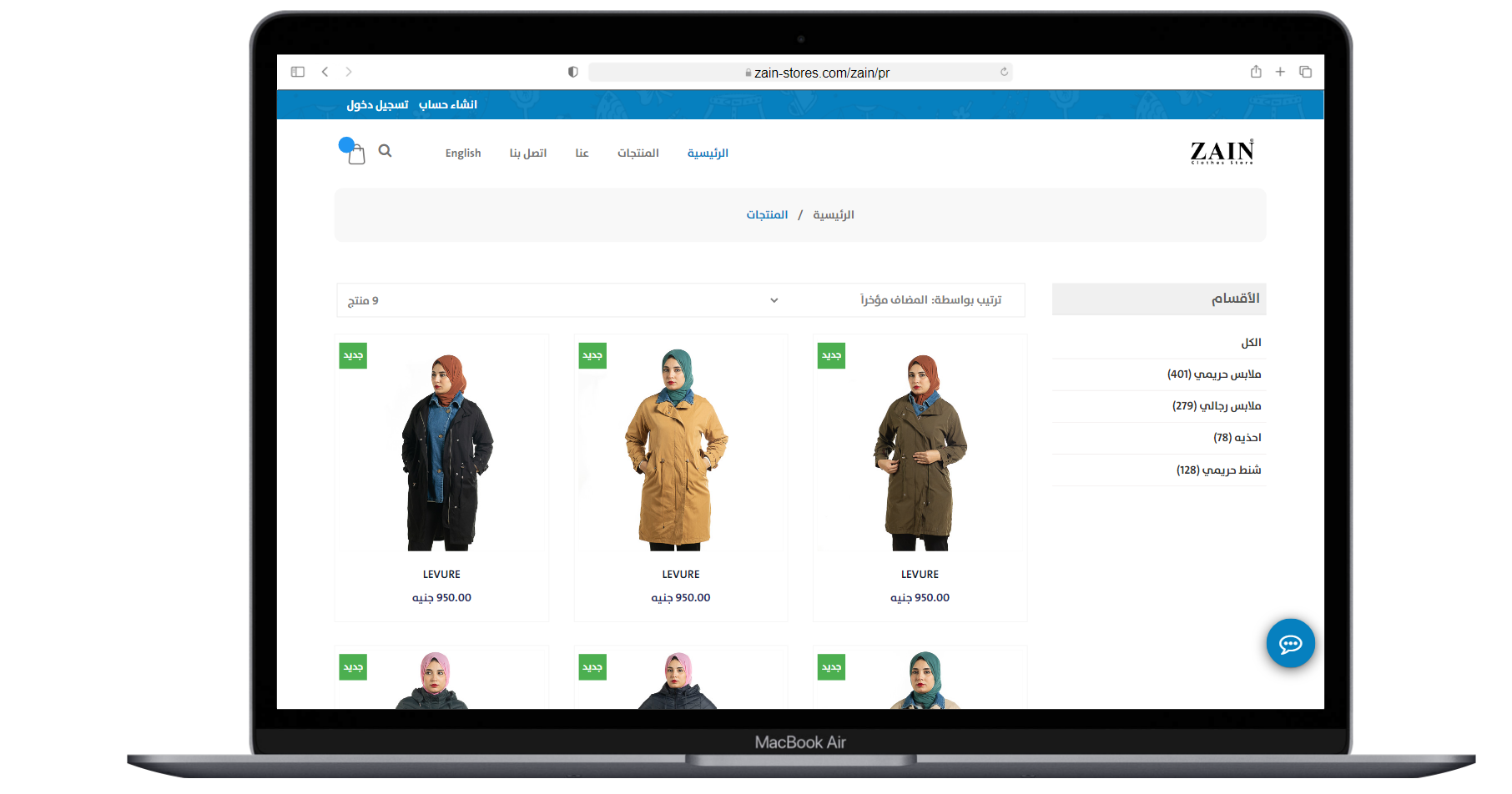This screenshot has height=794, width=1512.
Task: Click 950.00 price under tan coat
Action: (x=681, y=598)
